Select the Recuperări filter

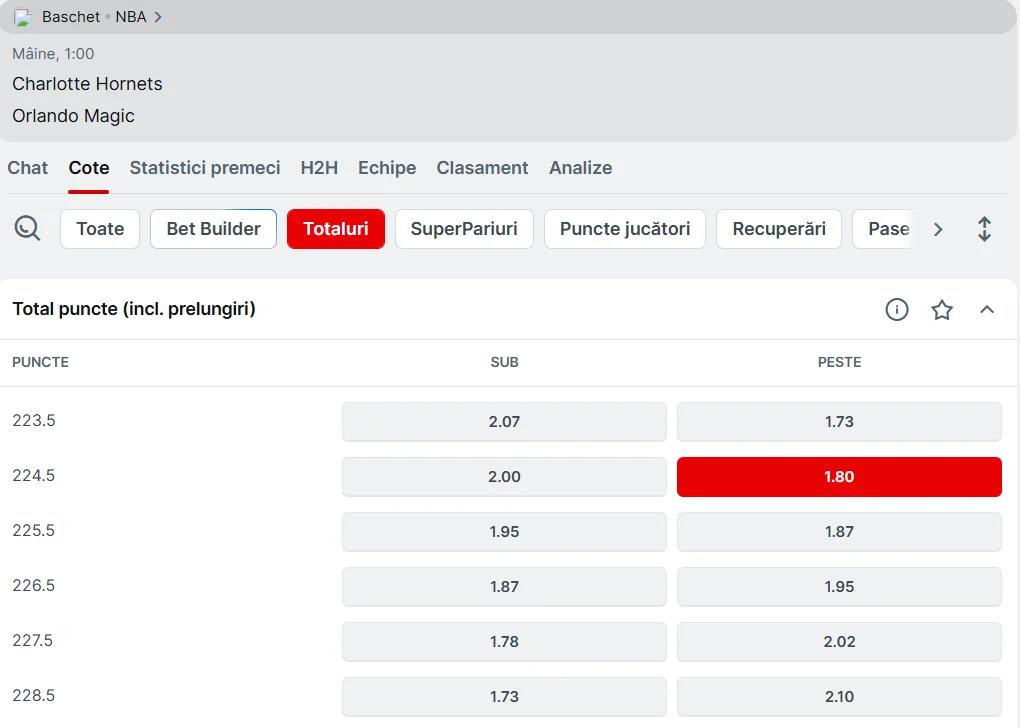779,229
